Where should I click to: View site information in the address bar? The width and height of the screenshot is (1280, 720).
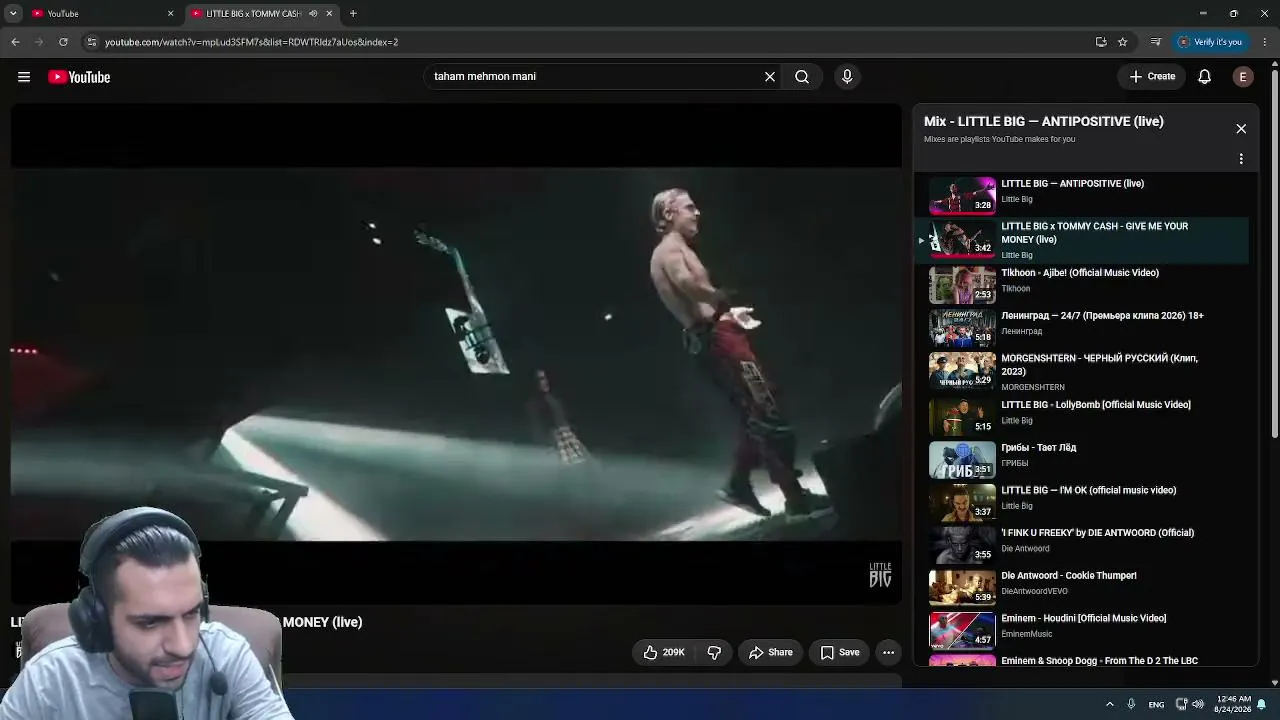coord(91,42)
